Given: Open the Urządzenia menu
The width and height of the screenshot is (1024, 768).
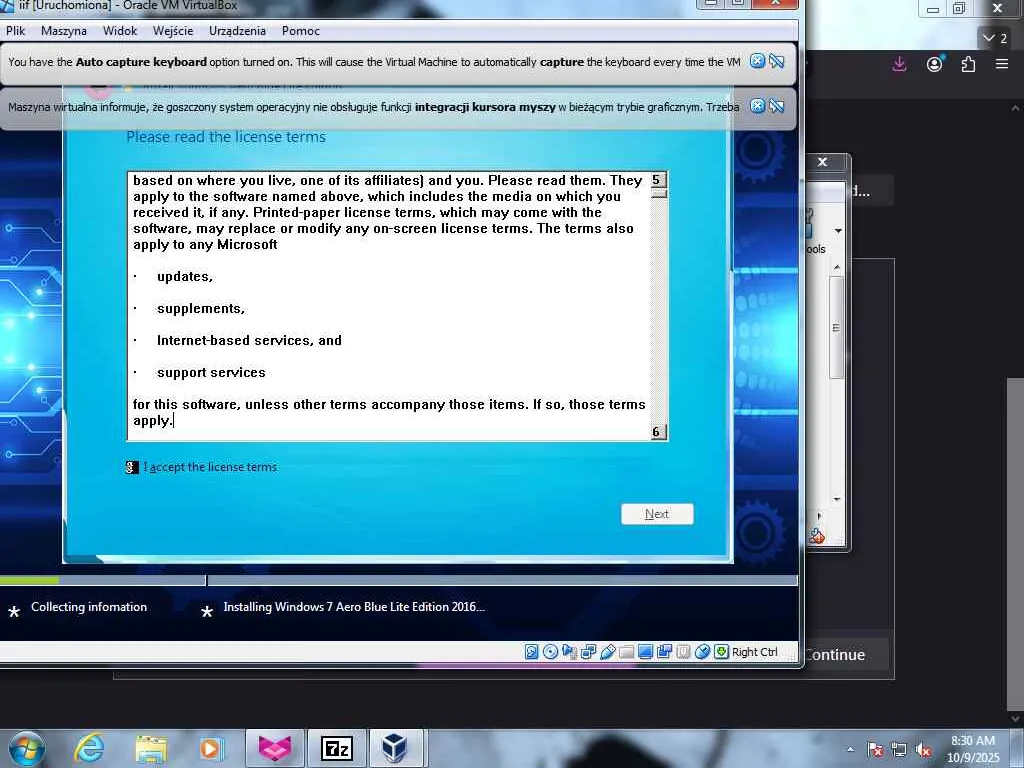Looking at the screenshot, I should point(237,31).
